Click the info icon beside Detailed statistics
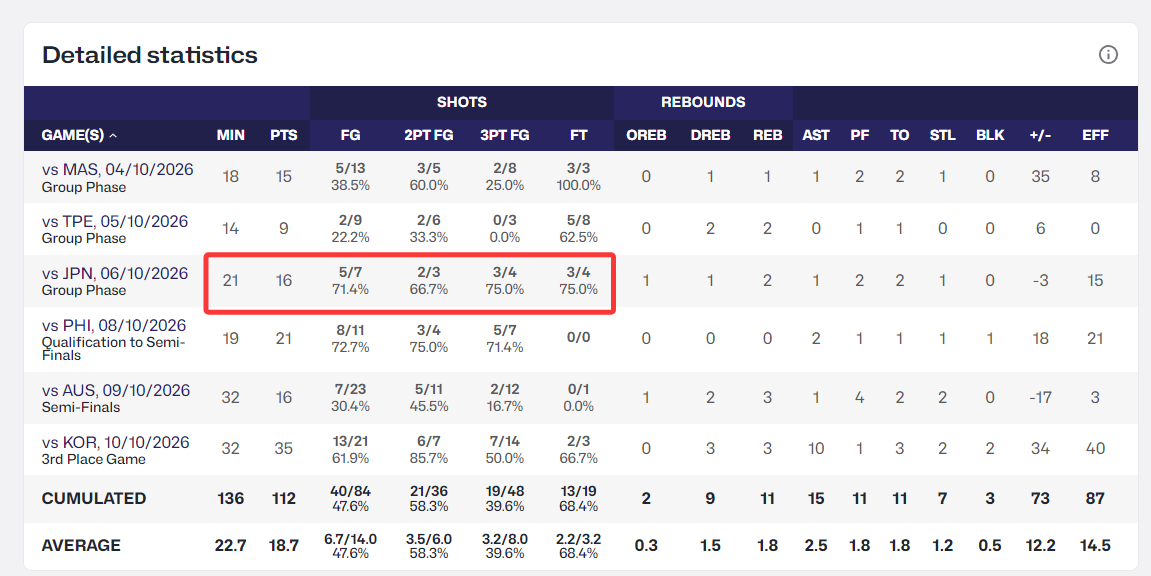The width and height of the screenshot is (1151, 576). coord(1108,55)
